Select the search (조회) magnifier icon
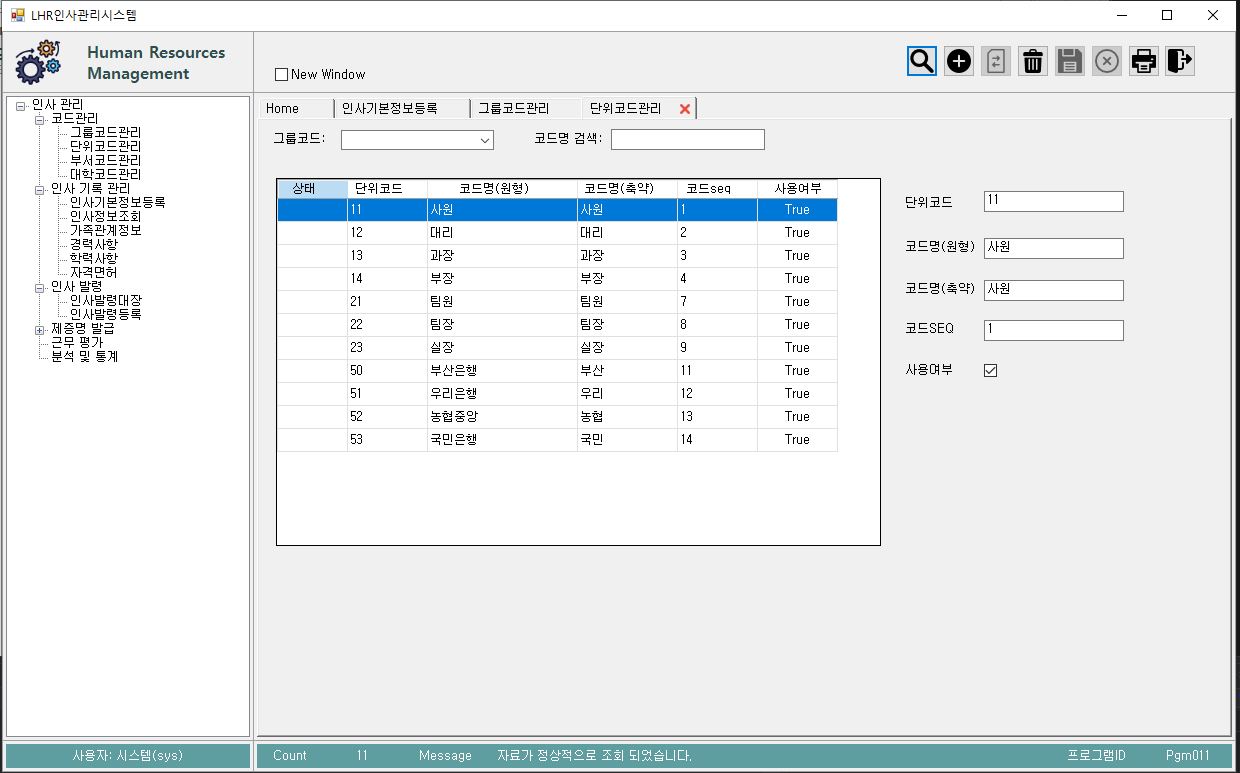Screen dimensions: 1240x773 pyautogui.click(x=921, y=61)
